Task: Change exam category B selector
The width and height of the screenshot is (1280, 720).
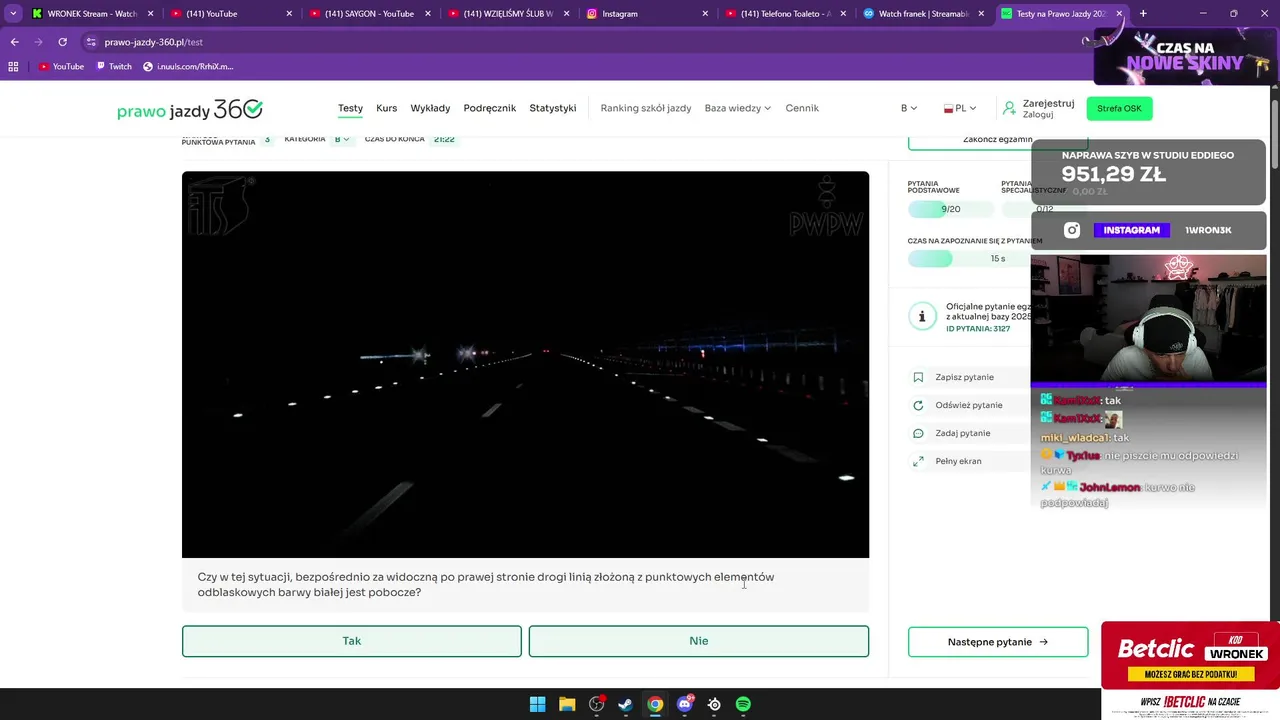Action: (x=342, y=139)
